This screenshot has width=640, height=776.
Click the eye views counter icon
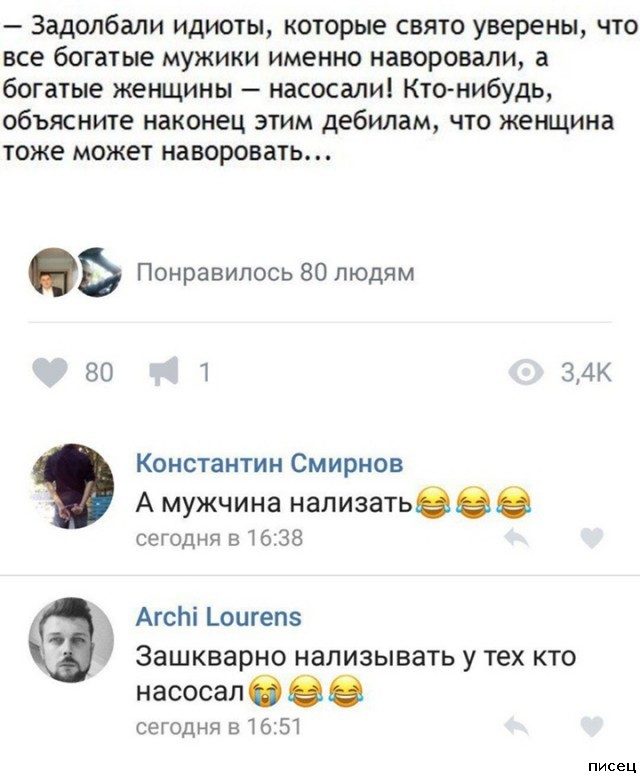[x=528, y=372]
